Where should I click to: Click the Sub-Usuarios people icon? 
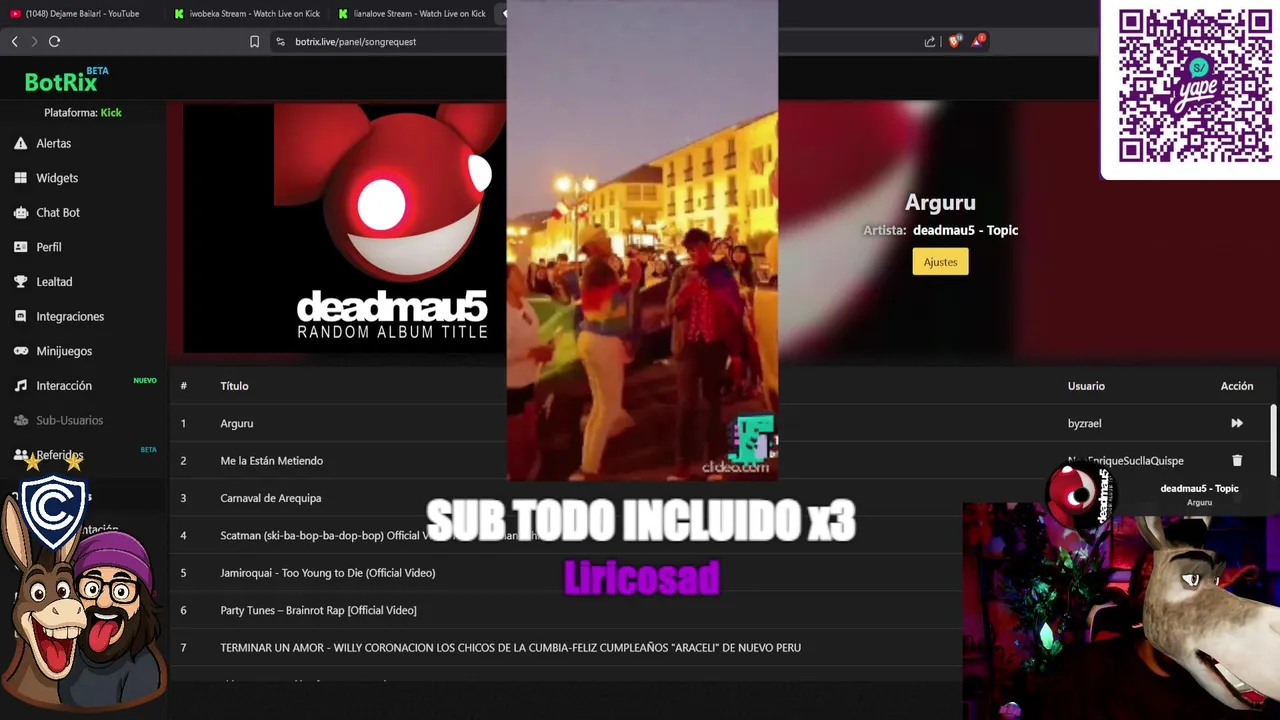20,420
